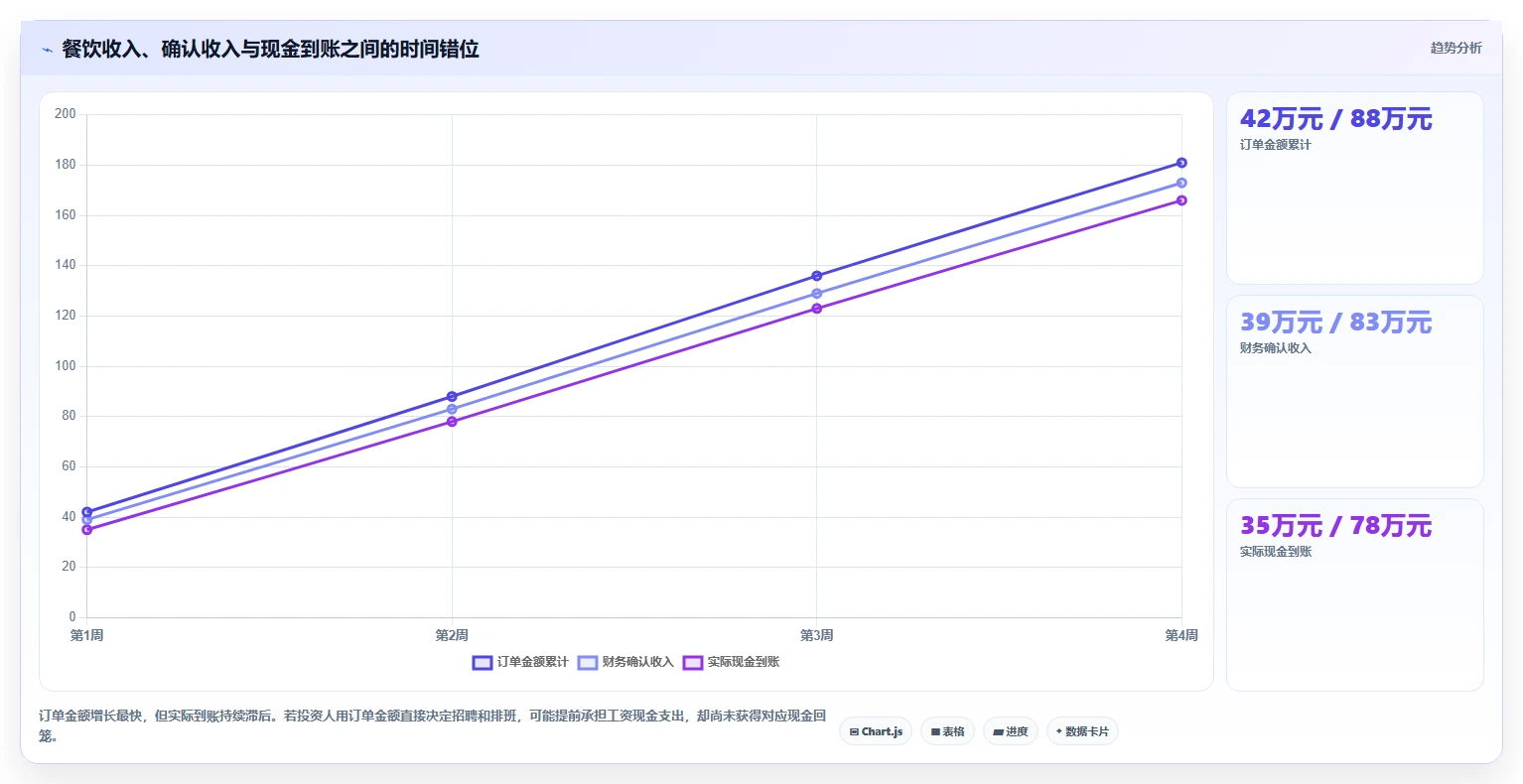Click the 实际现金到账 card caption

1275,552
